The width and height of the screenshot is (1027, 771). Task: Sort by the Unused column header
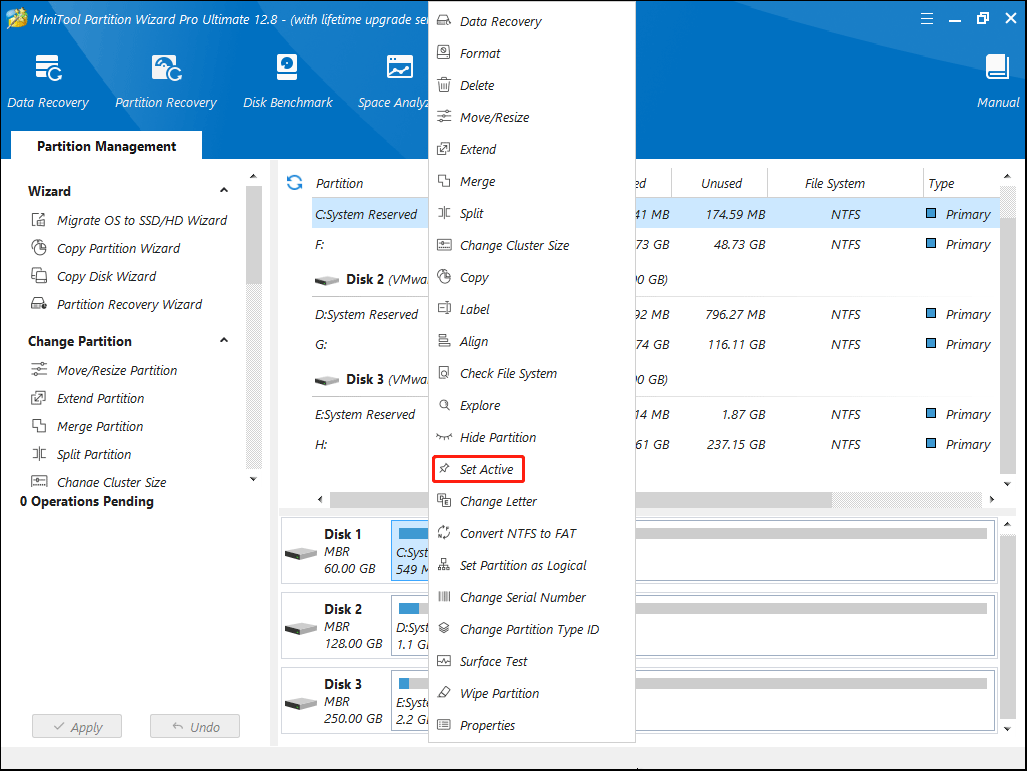(721, 183)
